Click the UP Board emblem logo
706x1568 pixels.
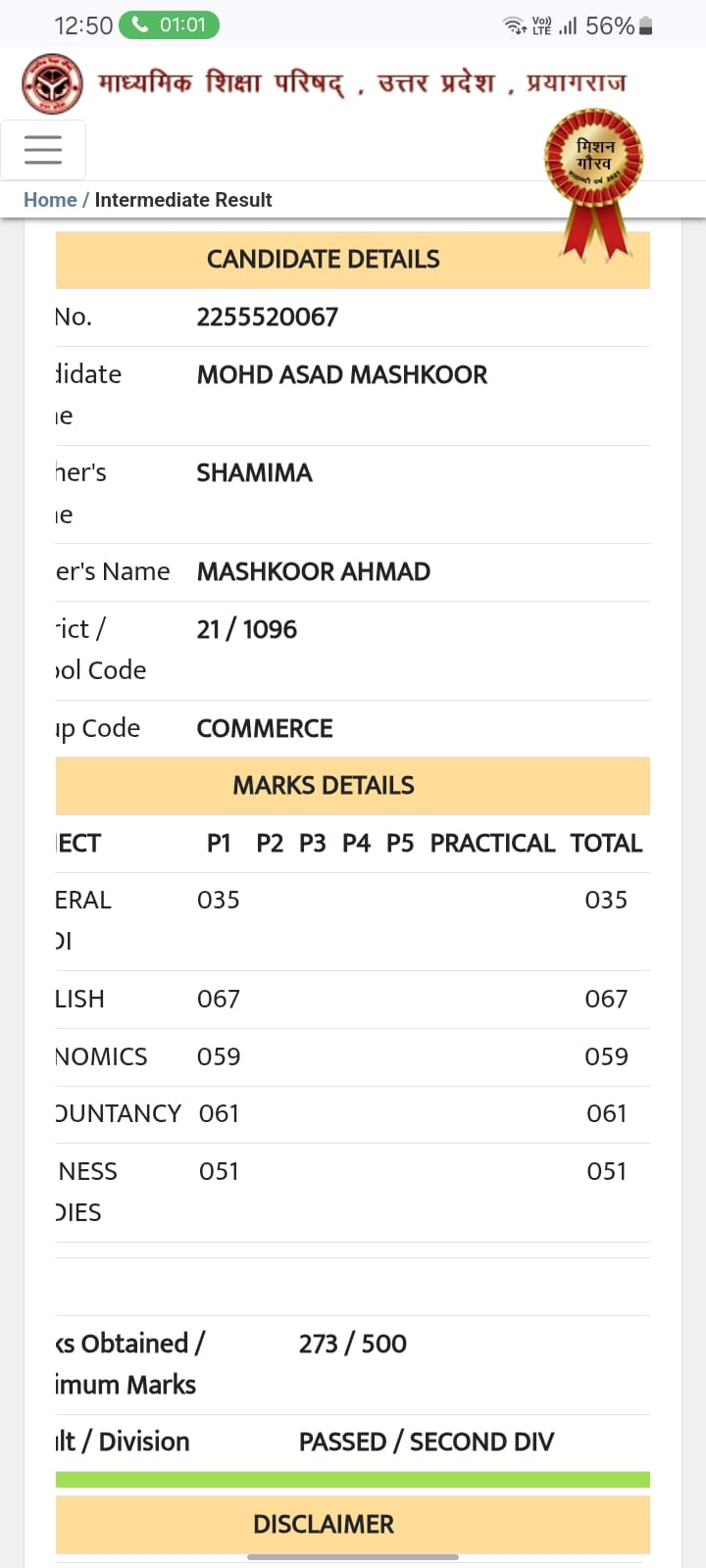coord(52,83)
